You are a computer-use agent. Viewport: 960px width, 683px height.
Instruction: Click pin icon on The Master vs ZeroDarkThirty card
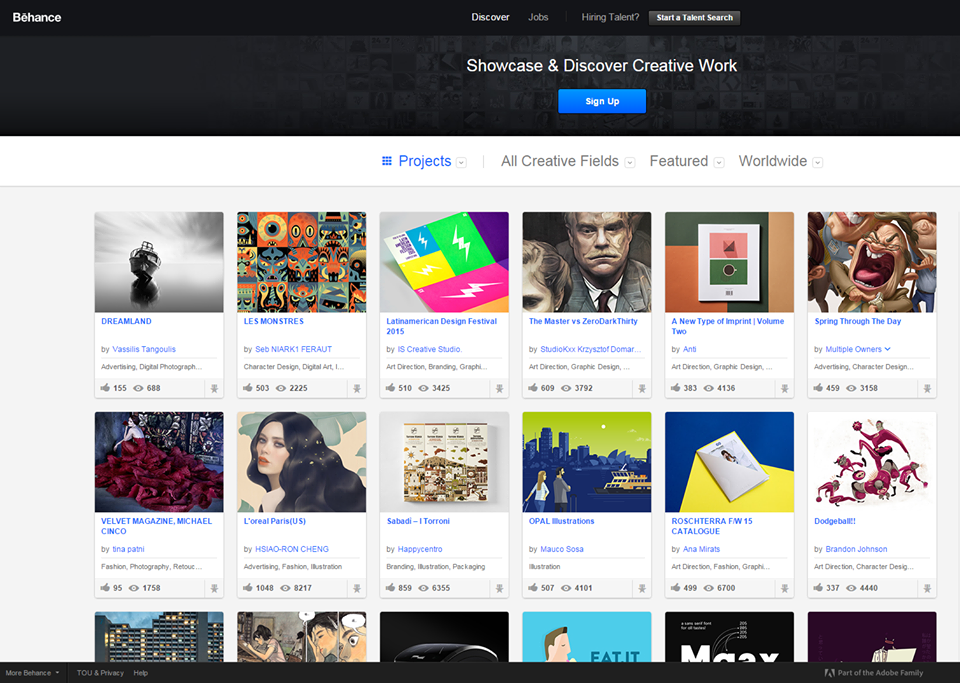point(642,388)
